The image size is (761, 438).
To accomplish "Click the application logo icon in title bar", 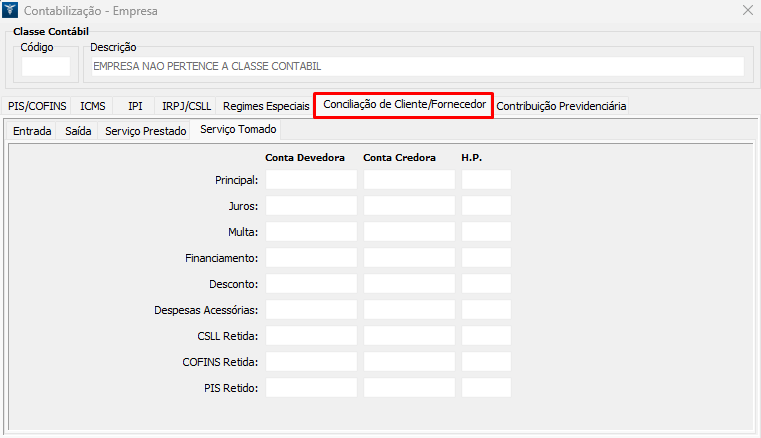I will (11, 11).
